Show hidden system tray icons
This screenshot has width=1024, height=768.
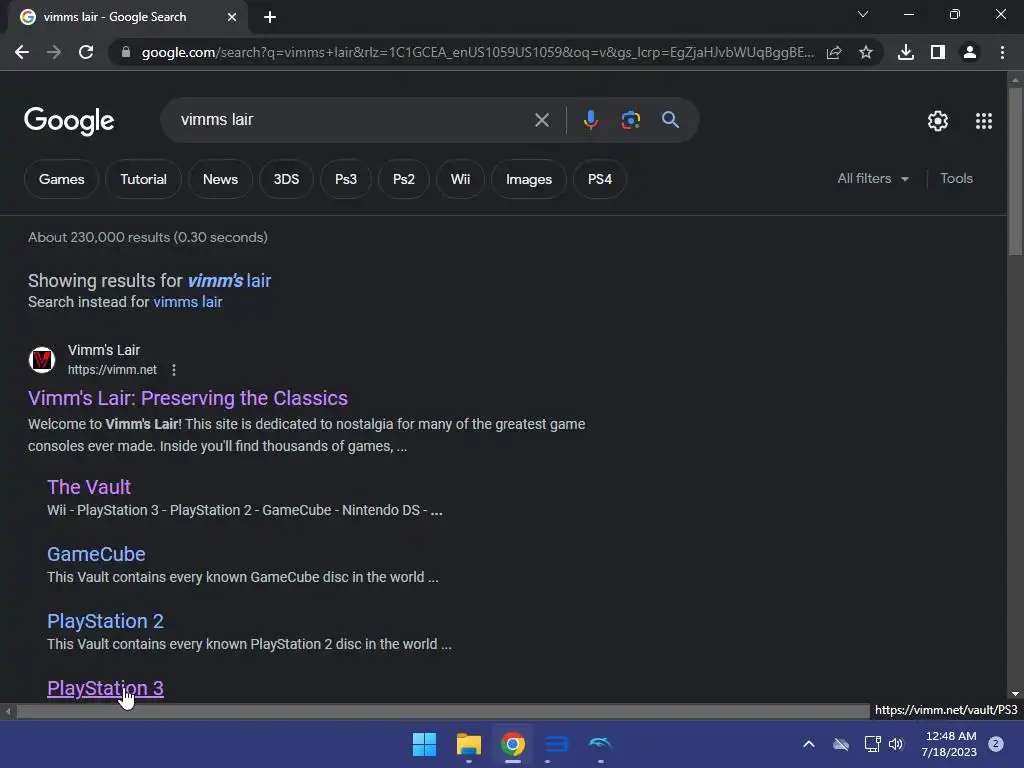pos(808,744)
